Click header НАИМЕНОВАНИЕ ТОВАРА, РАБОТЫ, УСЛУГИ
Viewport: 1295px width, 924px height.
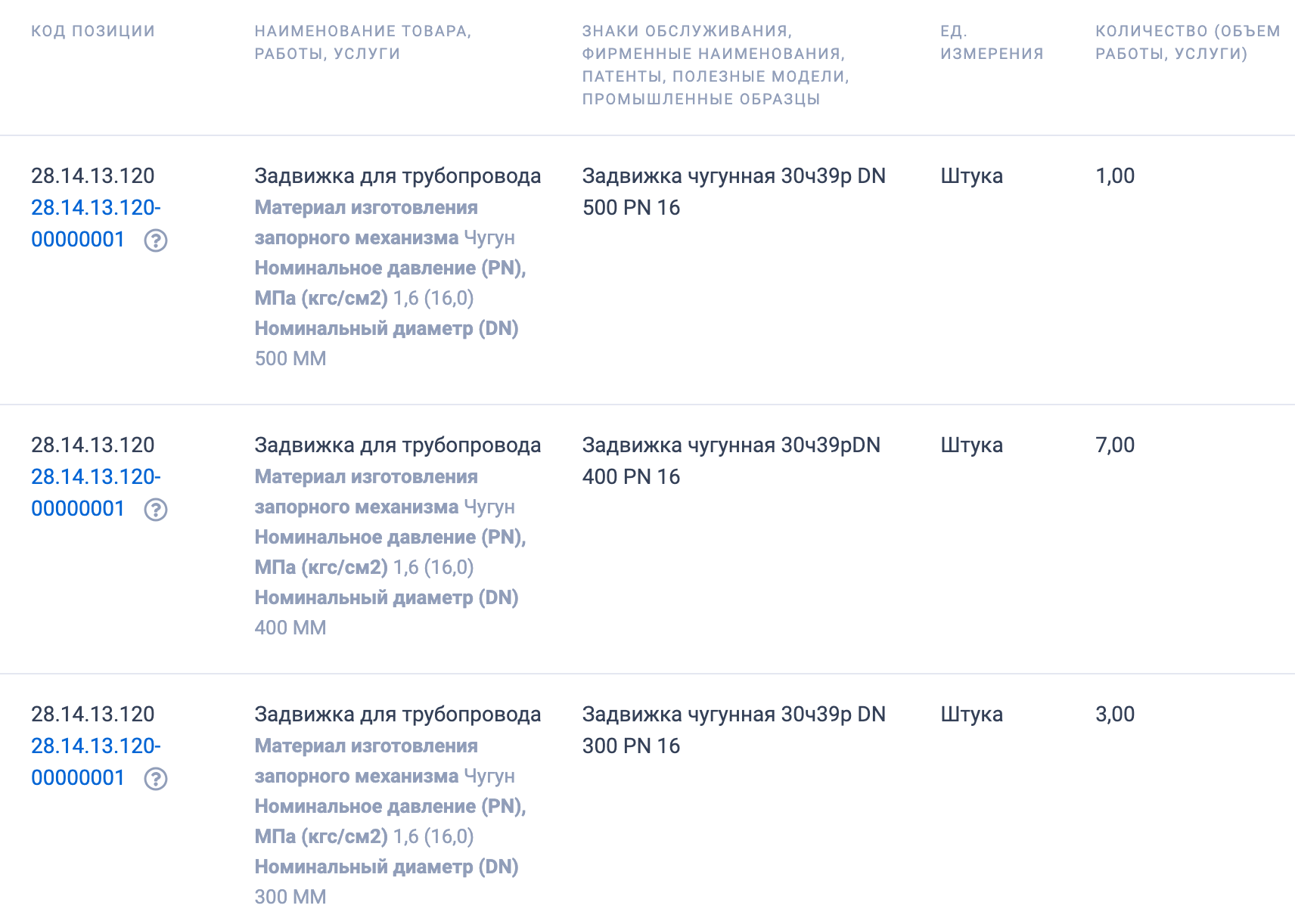[x=363, y=42]
